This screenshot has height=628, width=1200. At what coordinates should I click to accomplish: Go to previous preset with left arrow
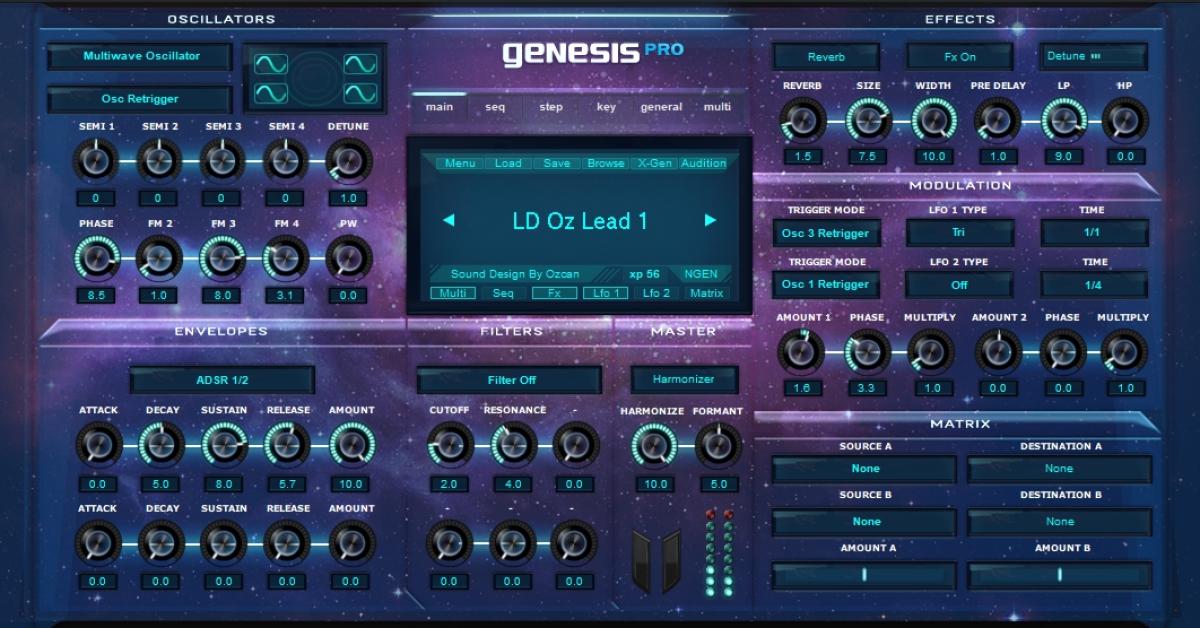[449, 221]
